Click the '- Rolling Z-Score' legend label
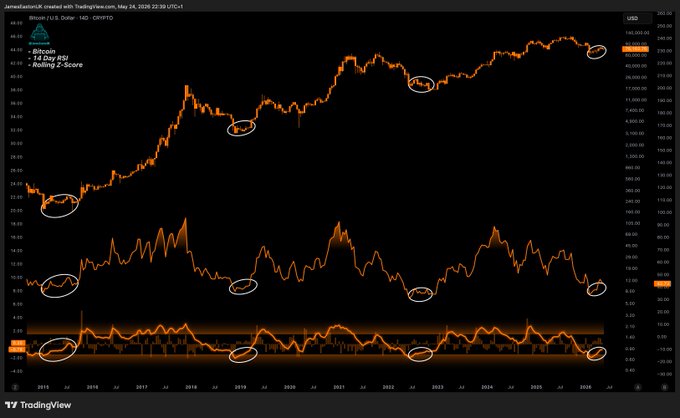 pyautogui.click(x=56, y=65)
